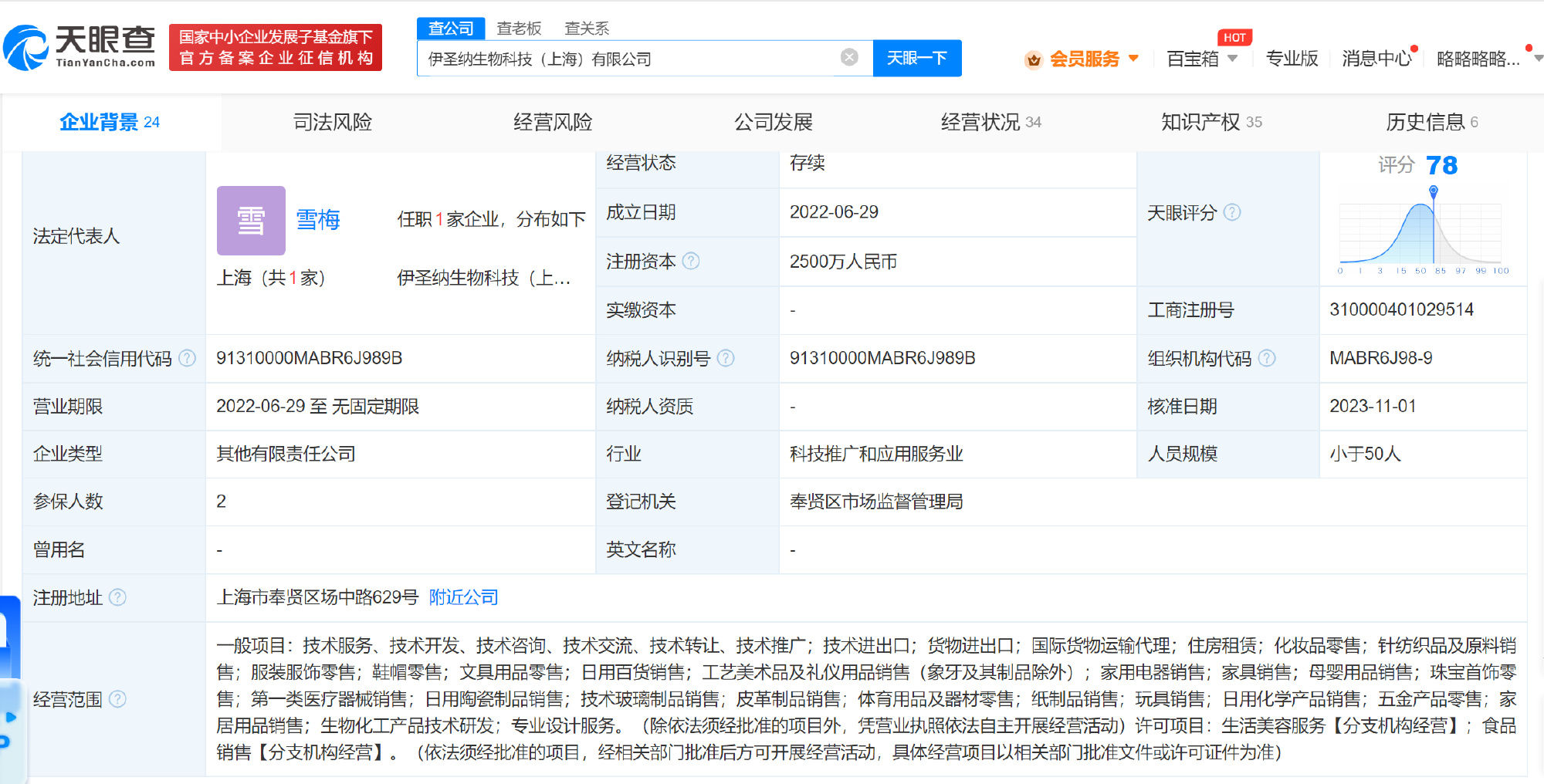Image resolution: width=1544 pixels, height=784 pixels.
Task: Click the red 国家中小企业发展子基金旗下 banner
Action: pos(276,47)
